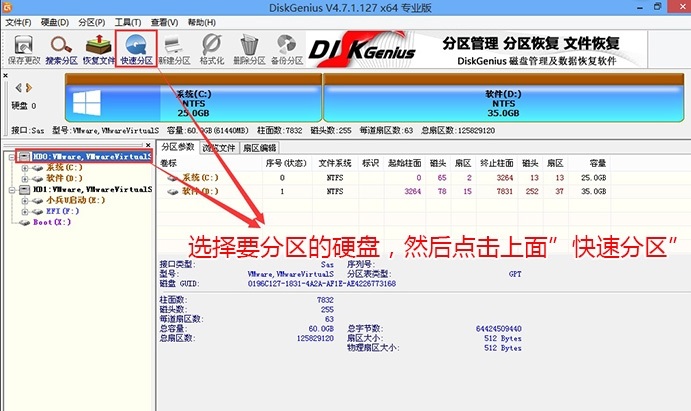The height and width of the screenshot is (411, 691).
Task: Select HD1:VMware disk in tree
Action: [92, 189]
